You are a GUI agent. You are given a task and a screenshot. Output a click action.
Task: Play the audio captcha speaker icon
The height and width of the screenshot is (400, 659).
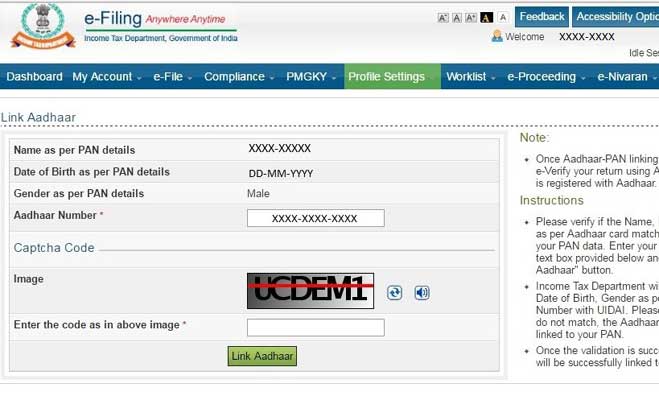422,293
